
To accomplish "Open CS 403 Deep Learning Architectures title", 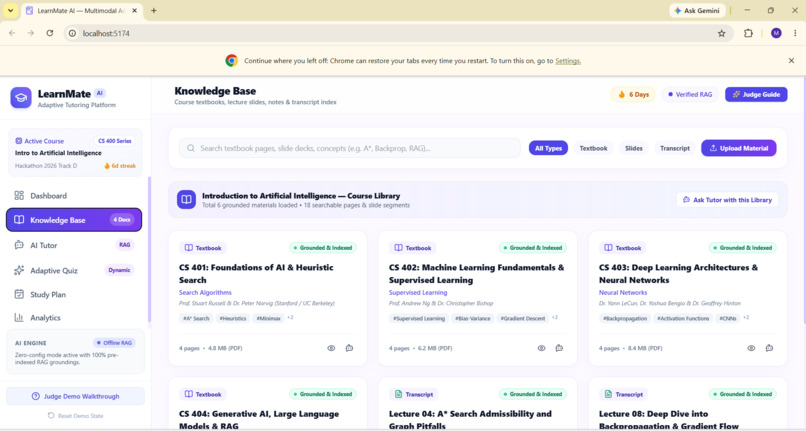I will (678, 274).
